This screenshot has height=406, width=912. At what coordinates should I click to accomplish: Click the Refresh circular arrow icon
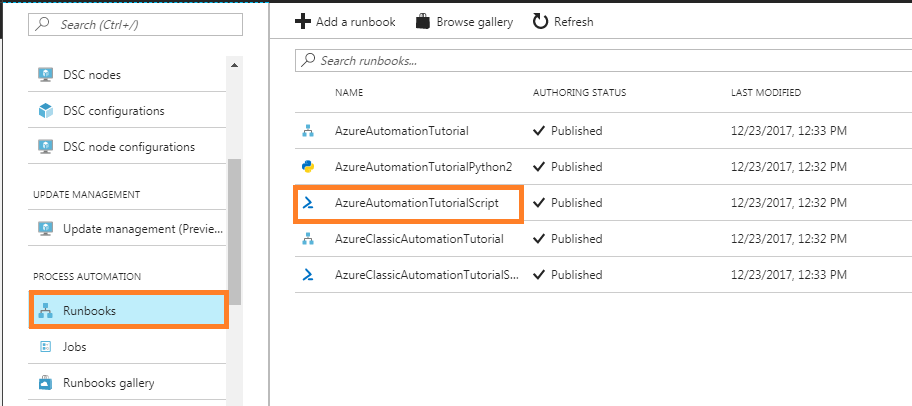[540, 21]
